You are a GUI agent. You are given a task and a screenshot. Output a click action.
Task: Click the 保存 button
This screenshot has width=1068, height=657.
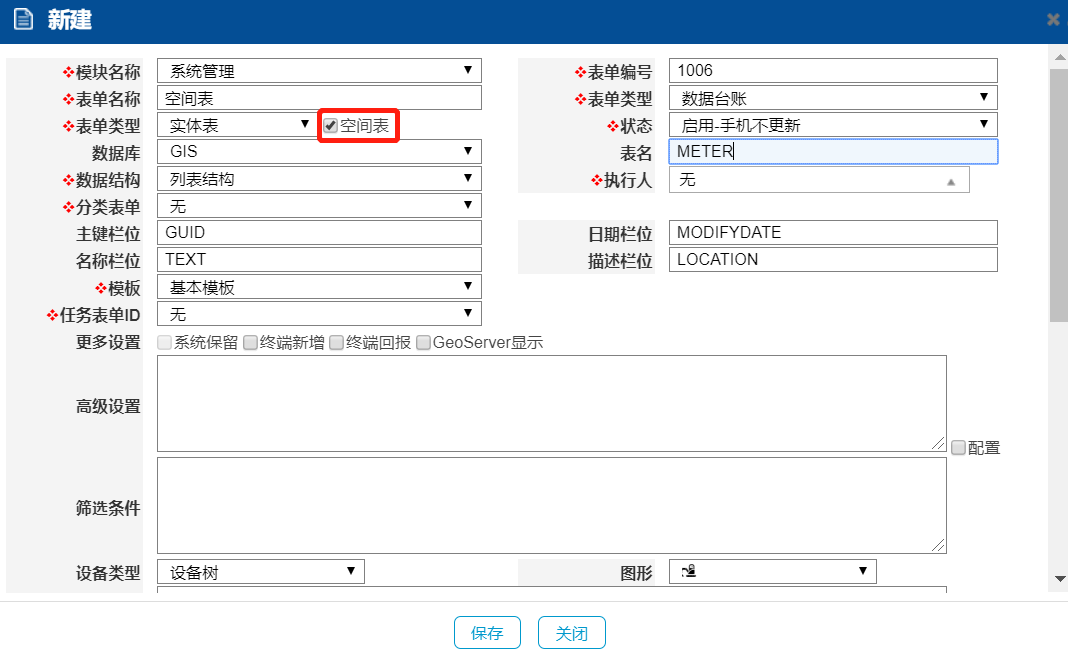pos(487,633)
